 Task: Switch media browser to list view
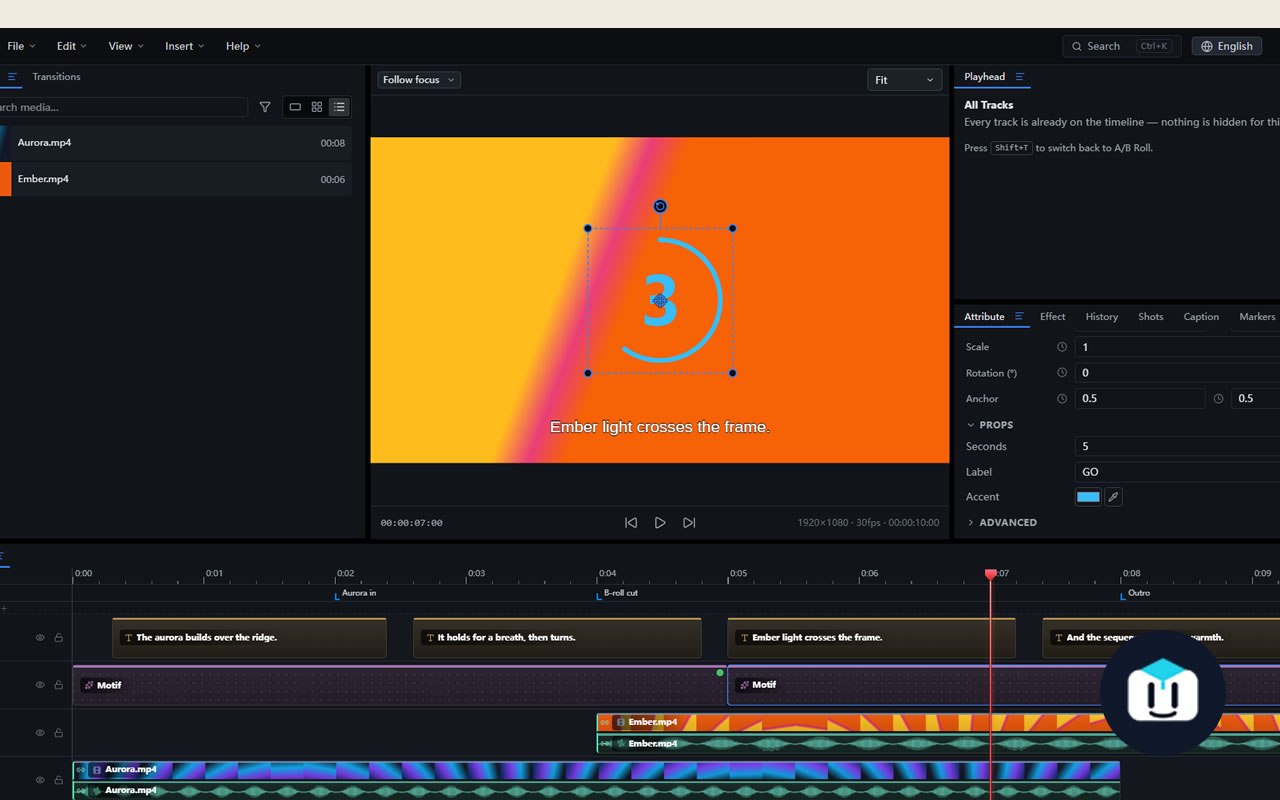[x=339, y=107]
